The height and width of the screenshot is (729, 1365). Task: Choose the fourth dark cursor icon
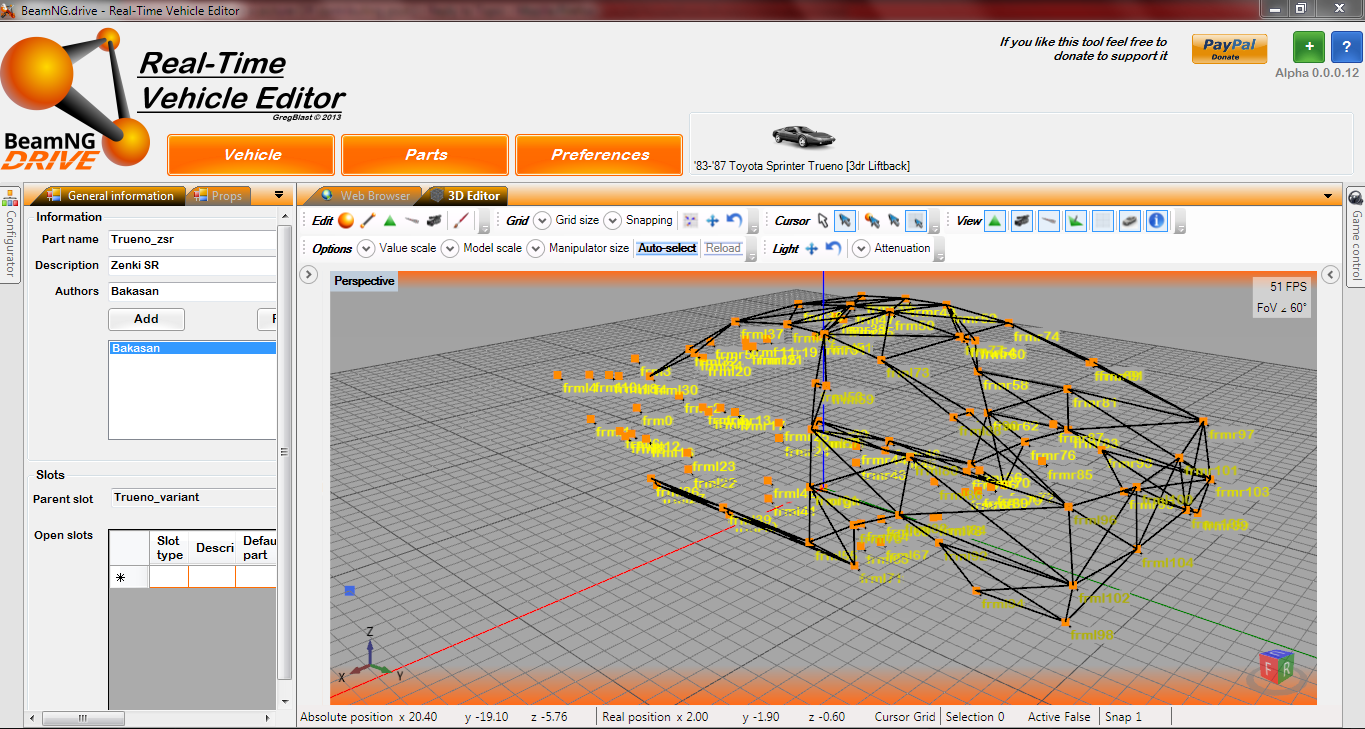click(x=894, y=221)
